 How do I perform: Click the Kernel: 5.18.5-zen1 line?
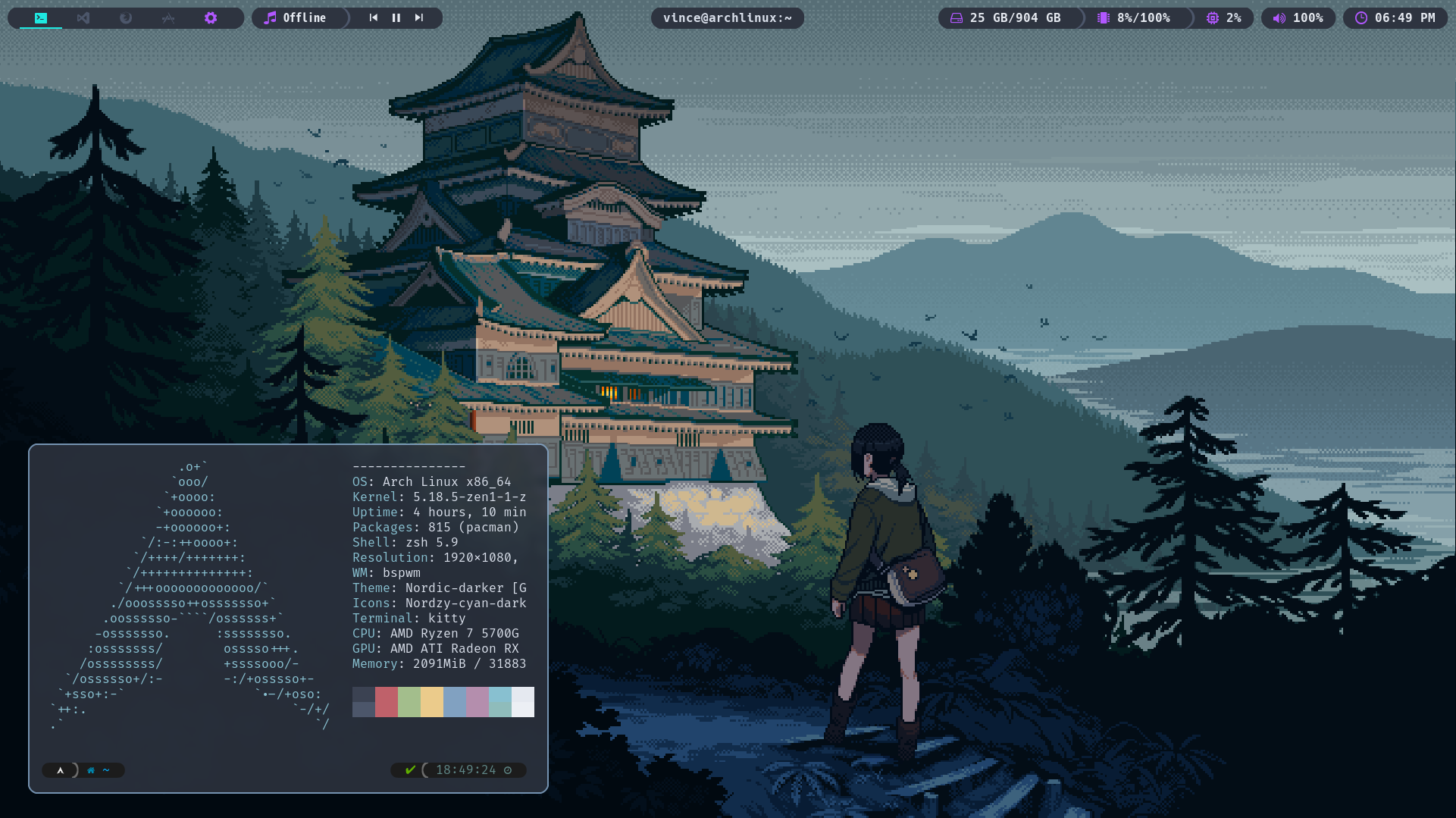(440, 497)
